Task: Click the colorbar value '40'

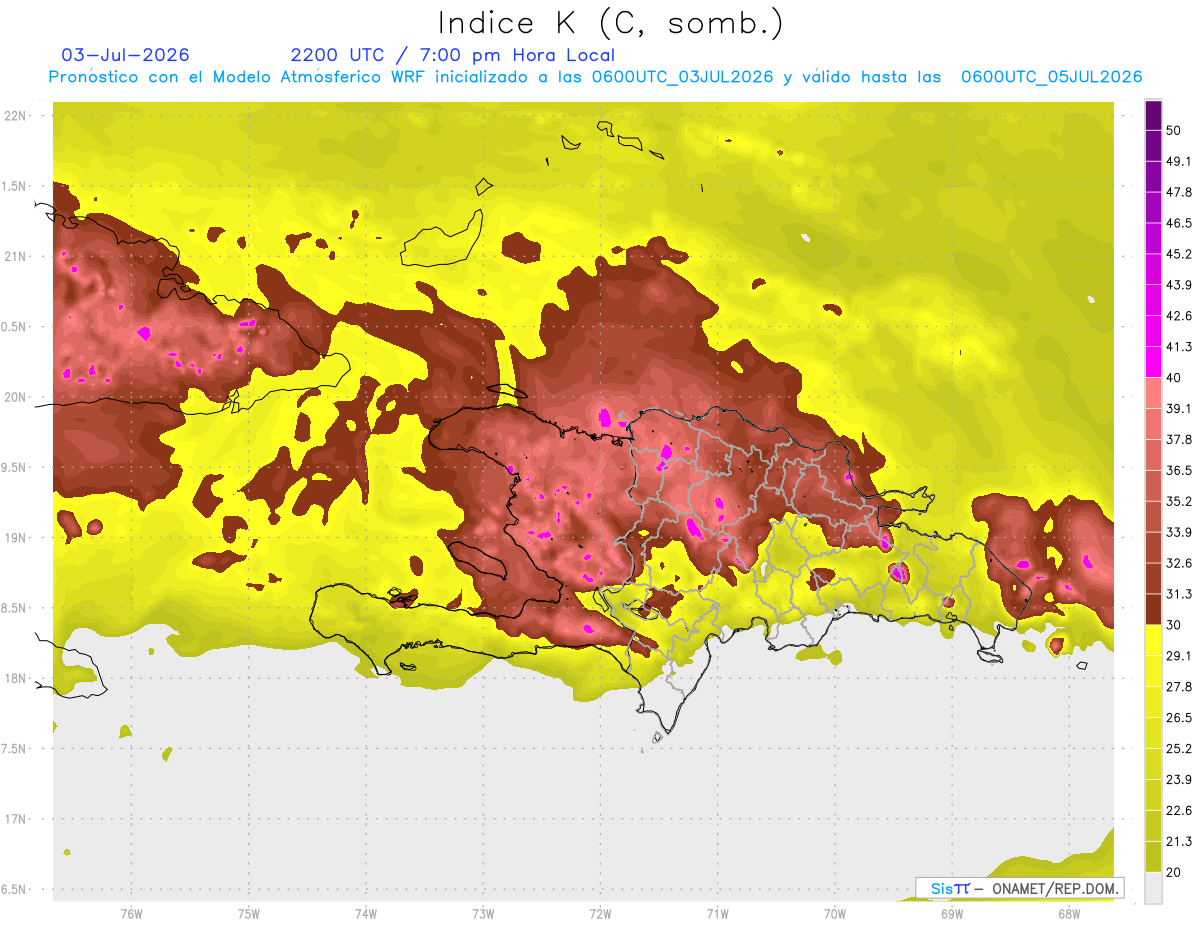Action: pos(1173,378)
